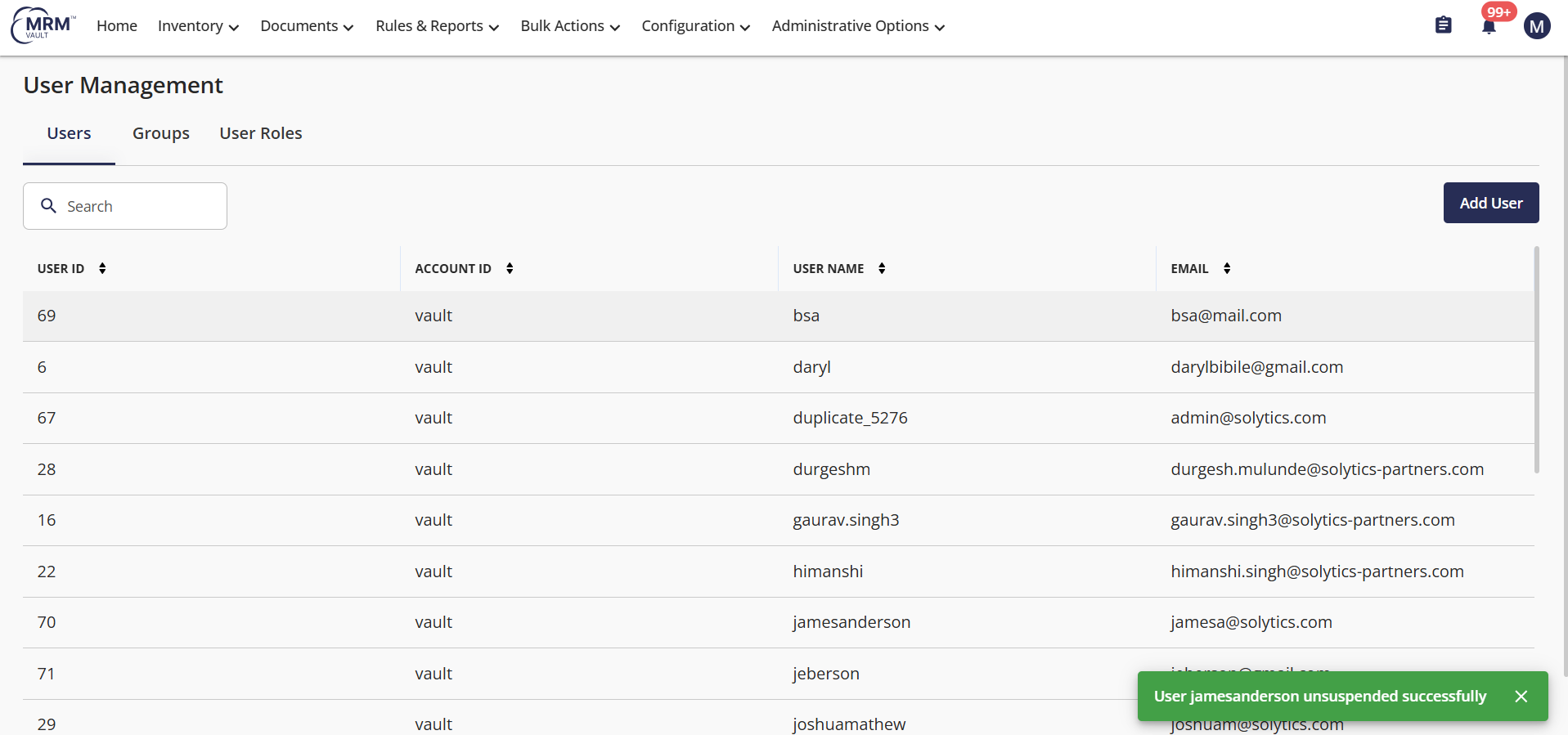Switch to the Groups tab
Screen dimensions: 1568x735
click(161, 133)
